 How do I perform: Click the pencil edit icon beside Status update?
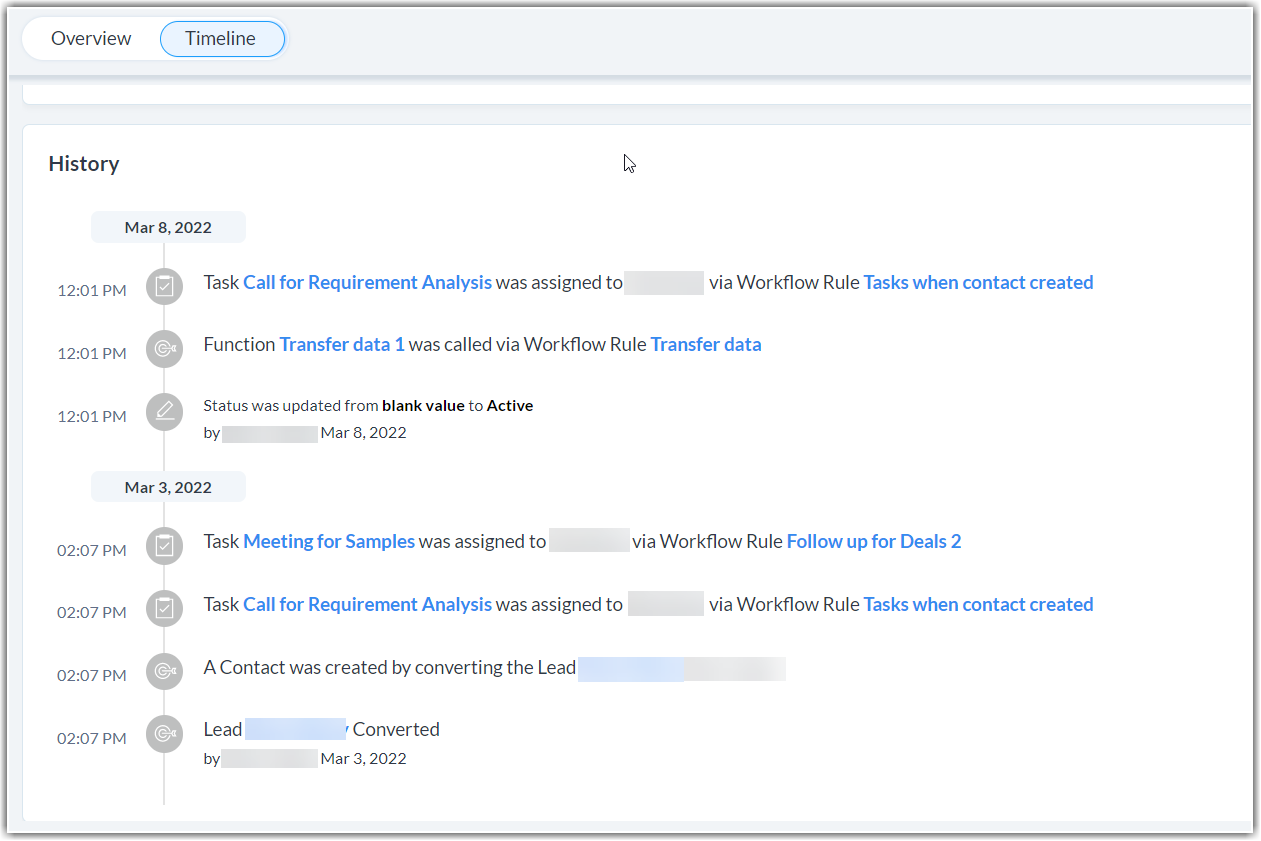(164, 411)
